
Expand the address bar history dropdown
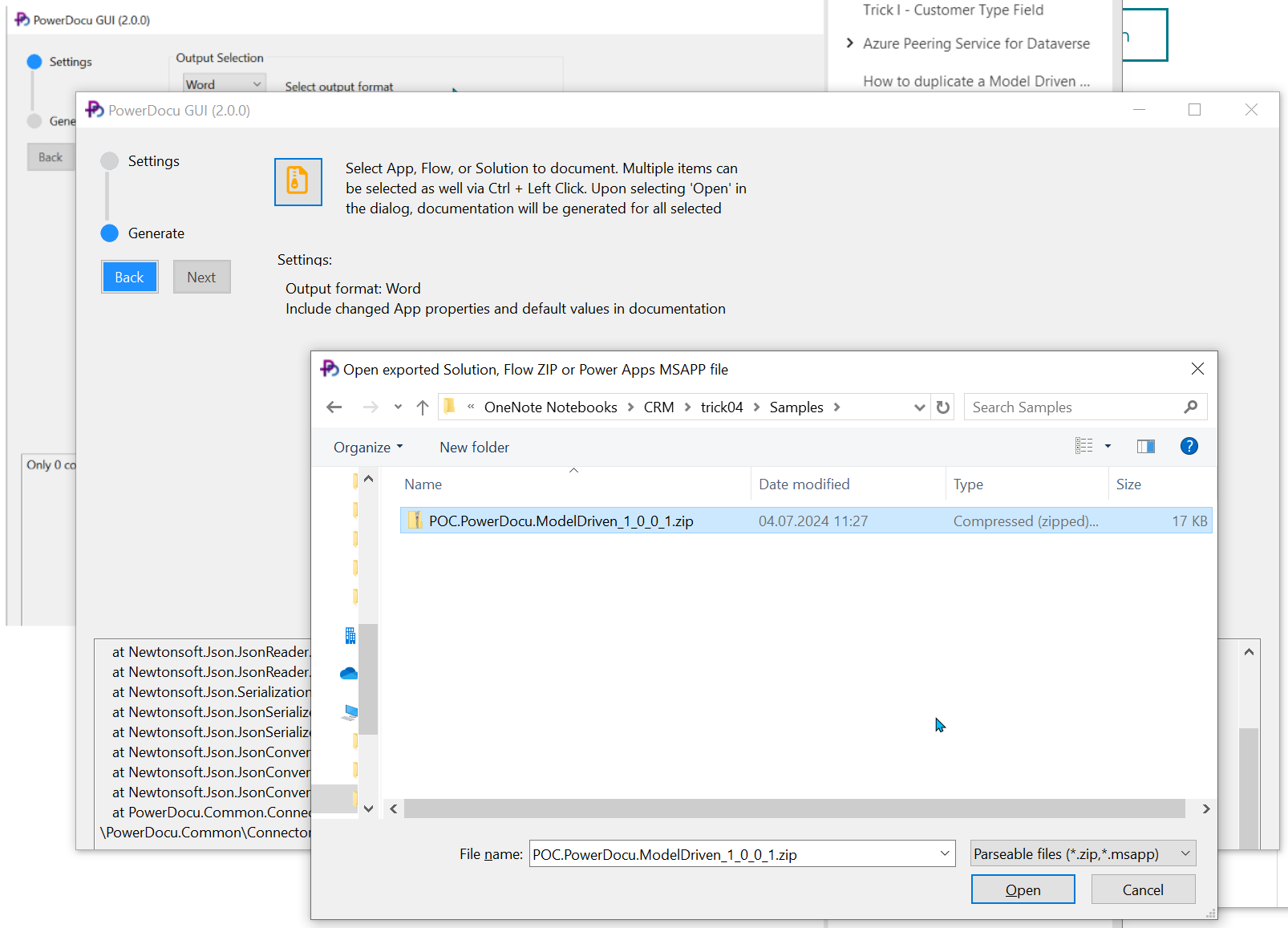[920, 407]
